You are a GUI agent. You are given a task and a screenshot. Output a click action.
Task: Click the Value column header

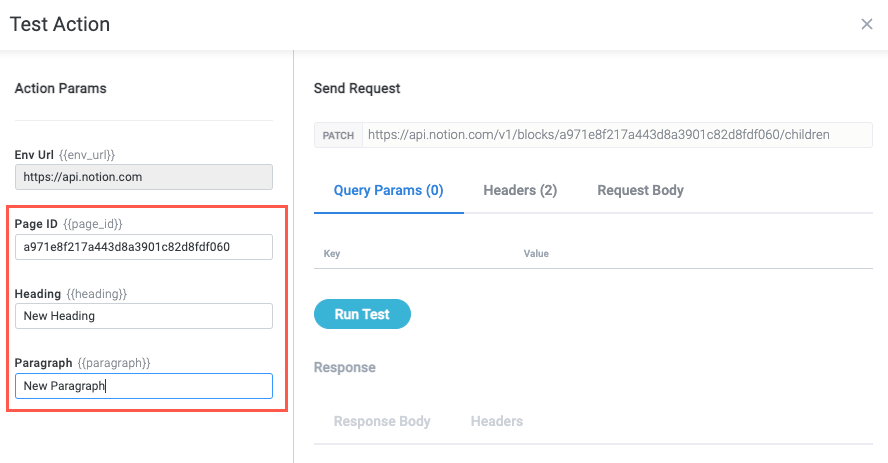[536, 254]
